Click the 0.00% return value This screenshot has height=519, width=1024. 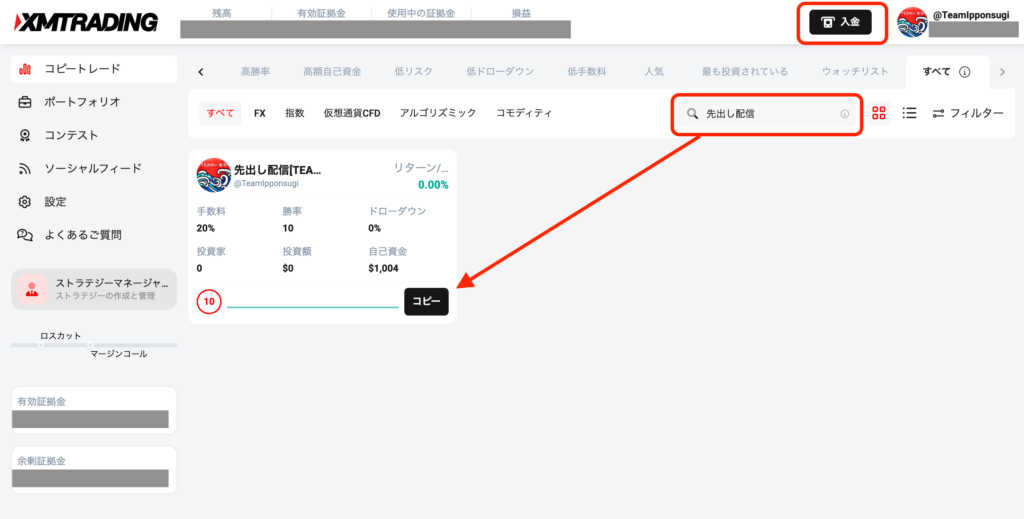(433, 185)
